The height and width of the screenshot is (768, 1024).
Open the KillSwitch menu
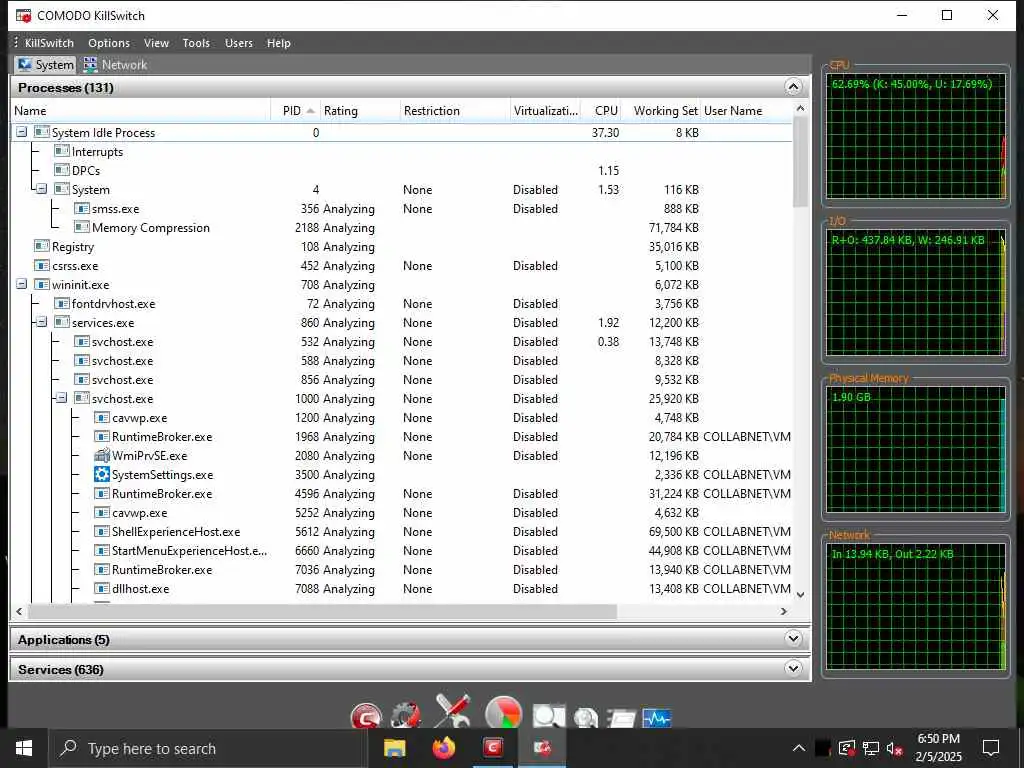[49, 43]
